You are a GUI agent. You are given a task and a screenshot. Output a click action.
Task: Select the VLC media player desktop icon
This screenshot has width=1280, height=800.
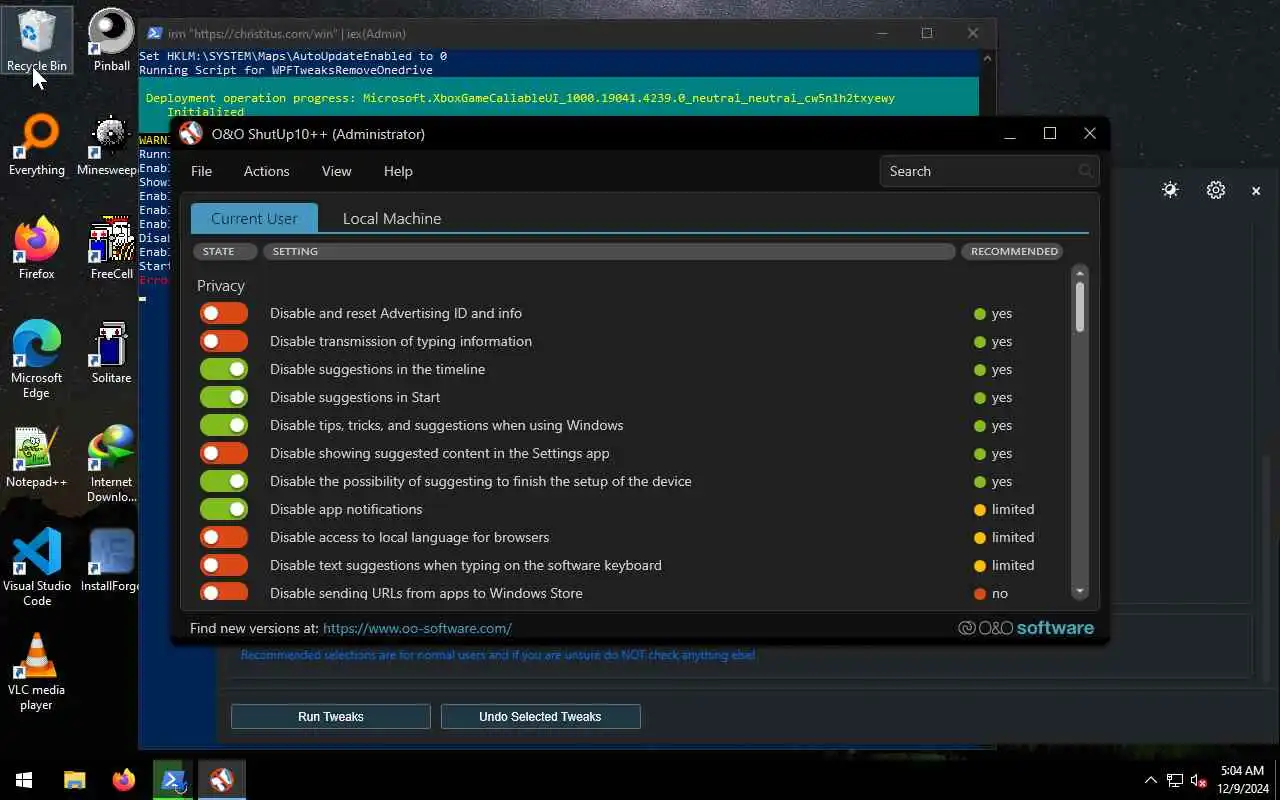(x=36, y=672)
